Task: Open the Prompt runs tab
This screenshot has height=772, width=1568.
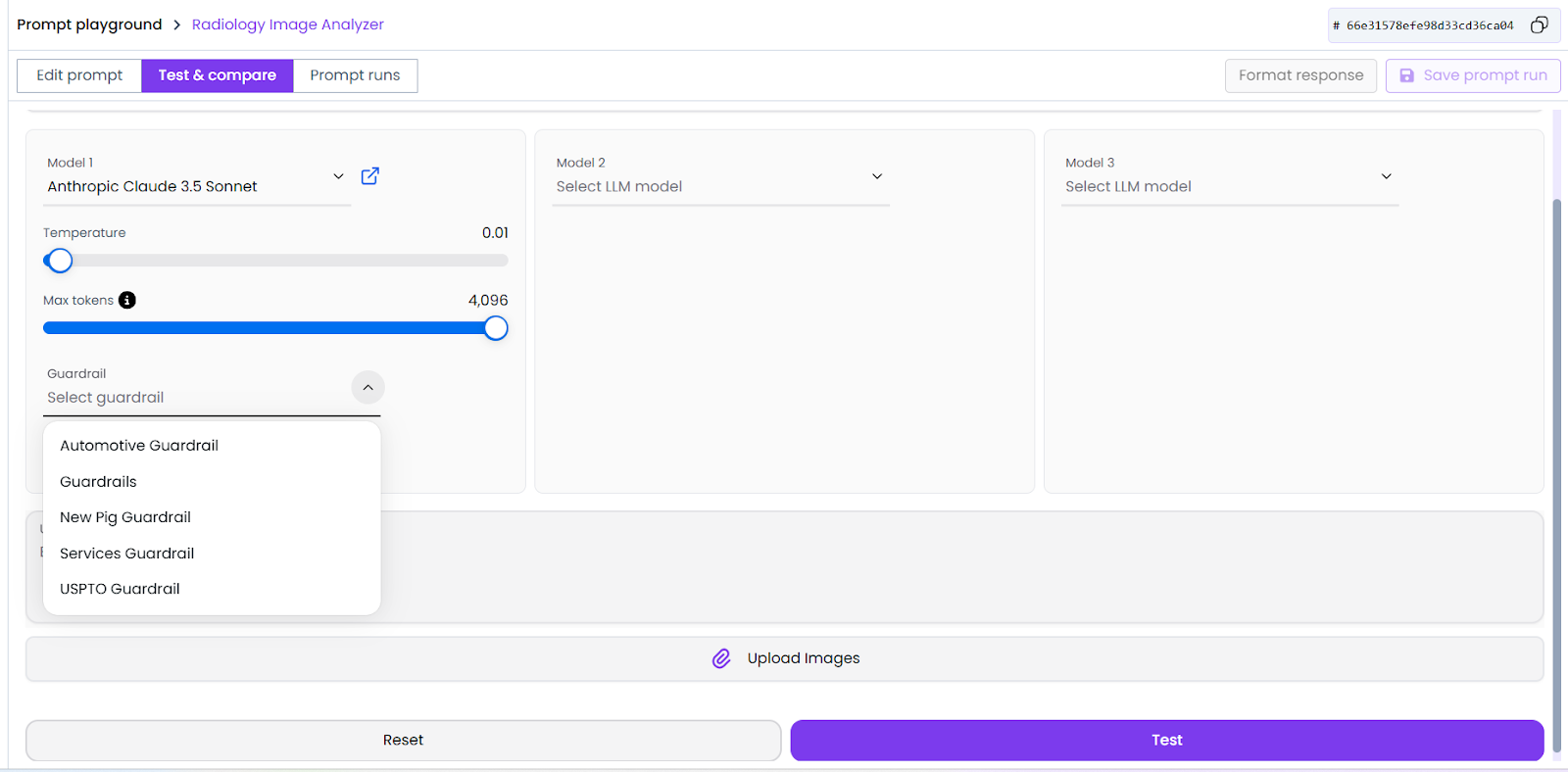Action: coord(355,75)
